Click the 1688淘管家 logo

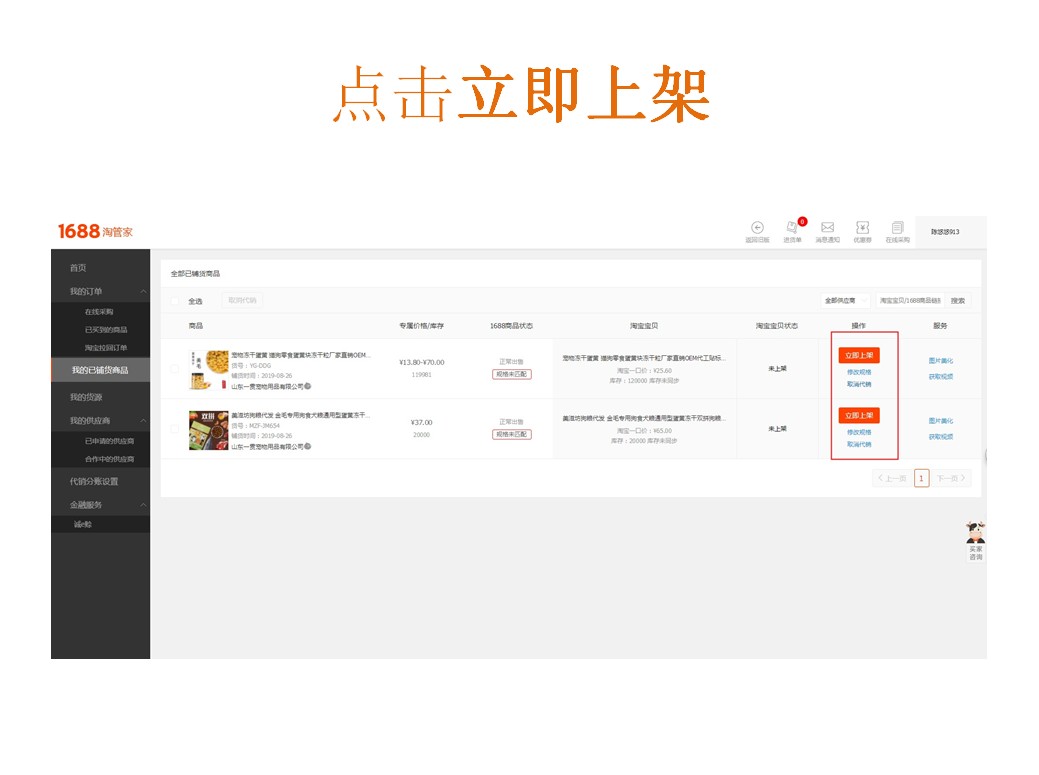[x=96, y=231]
